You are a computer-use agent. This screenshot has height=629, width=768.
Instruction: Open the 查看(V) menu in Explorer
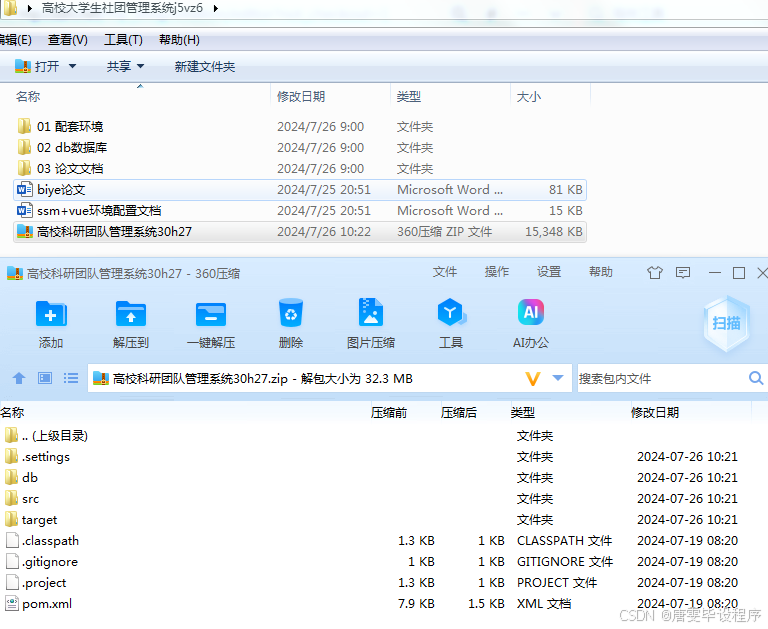[68, 40]
